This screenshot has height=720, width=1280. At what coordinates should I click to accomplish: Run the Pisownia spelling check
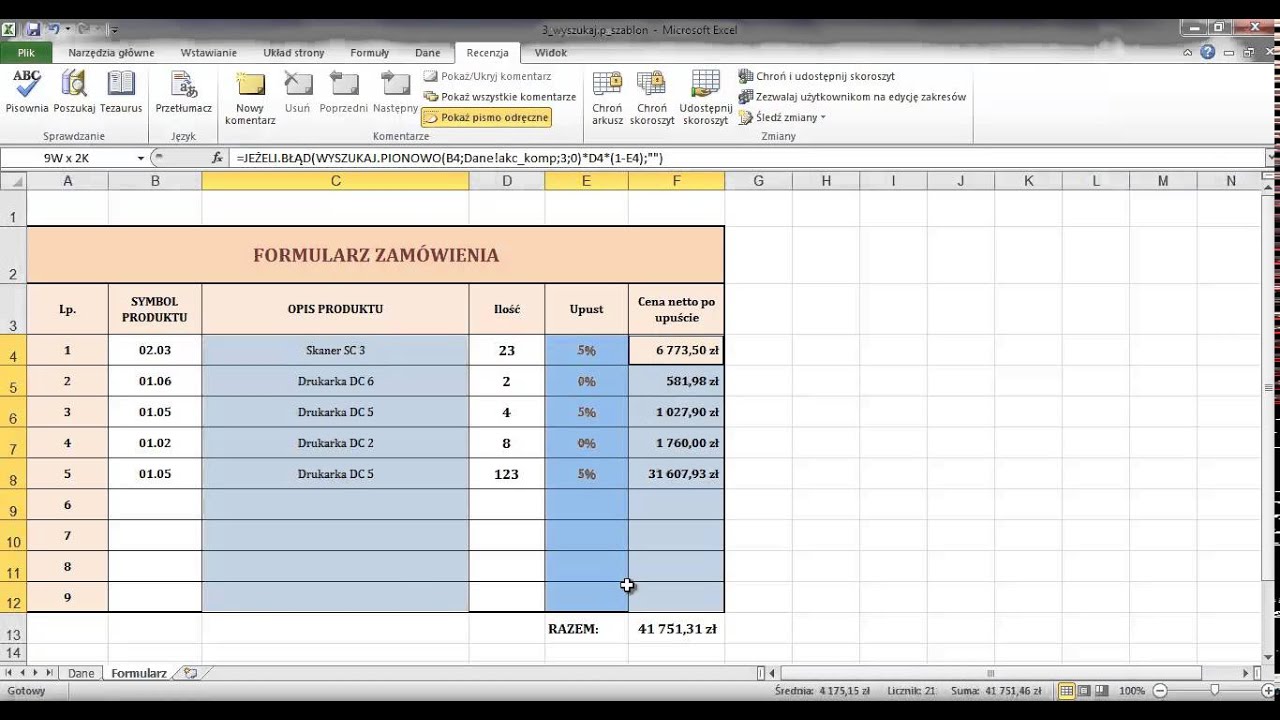point(27,92)
